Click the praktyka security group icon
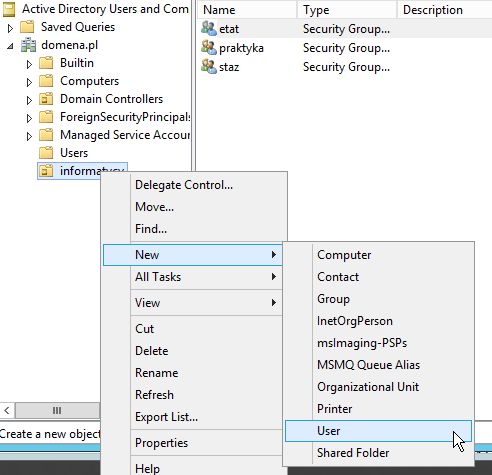492x475 pixels. (x=209, y=48)
